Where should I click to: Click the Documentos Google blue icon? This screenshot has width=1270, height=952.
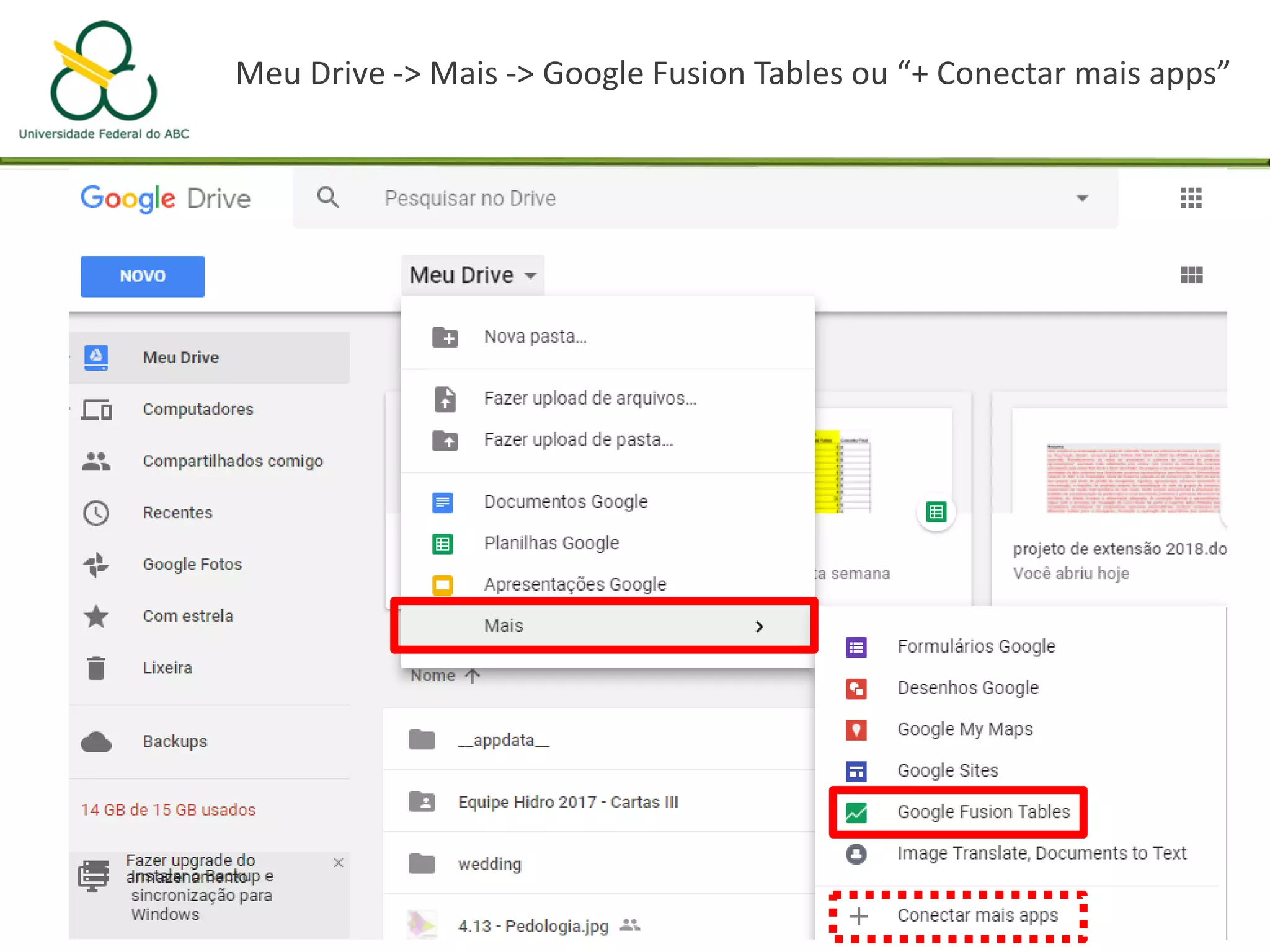443,502
